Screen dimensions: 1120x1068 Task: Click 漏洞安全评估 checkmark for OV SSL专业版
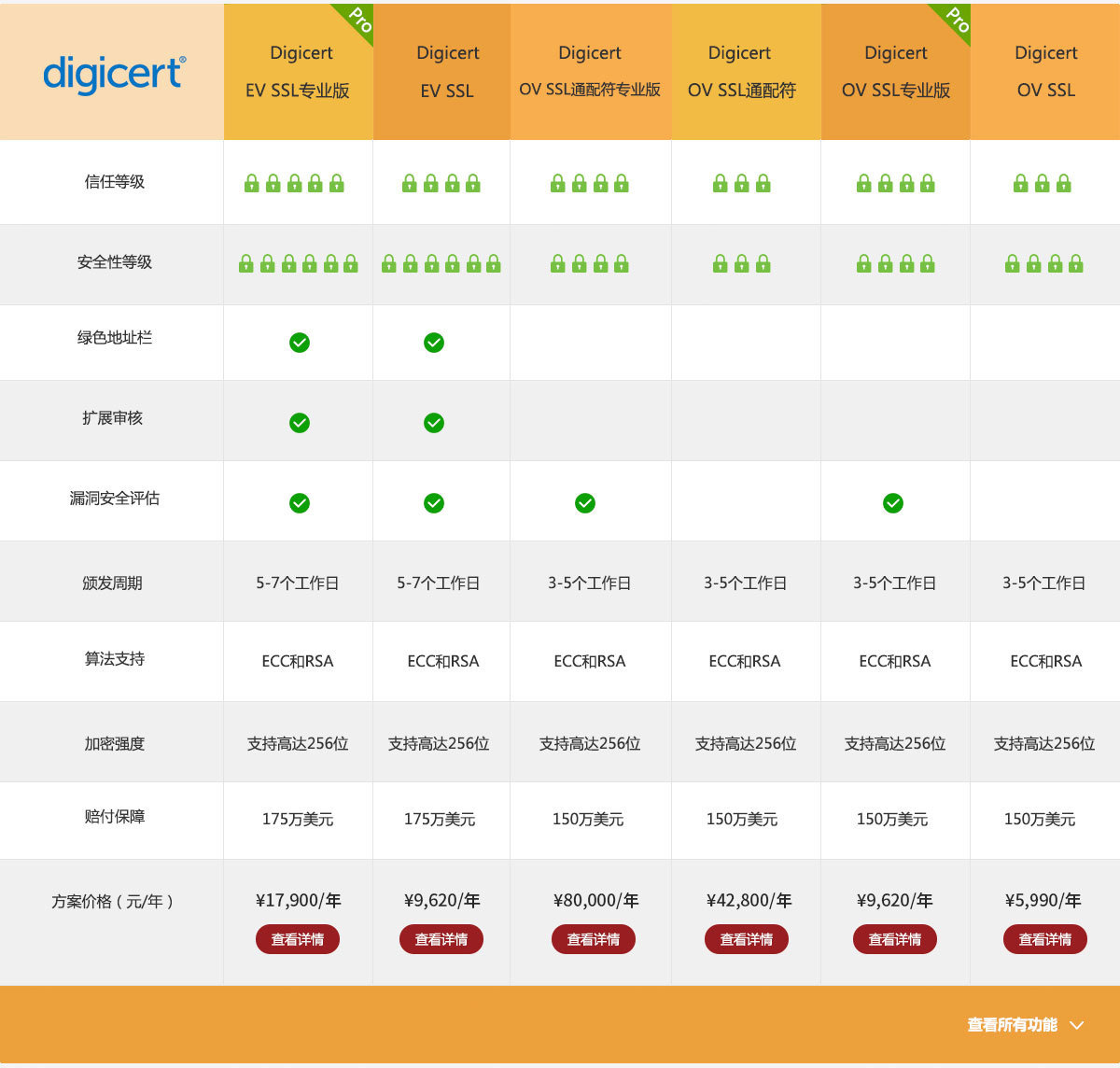pyautogui.click(x=893, y=503)
